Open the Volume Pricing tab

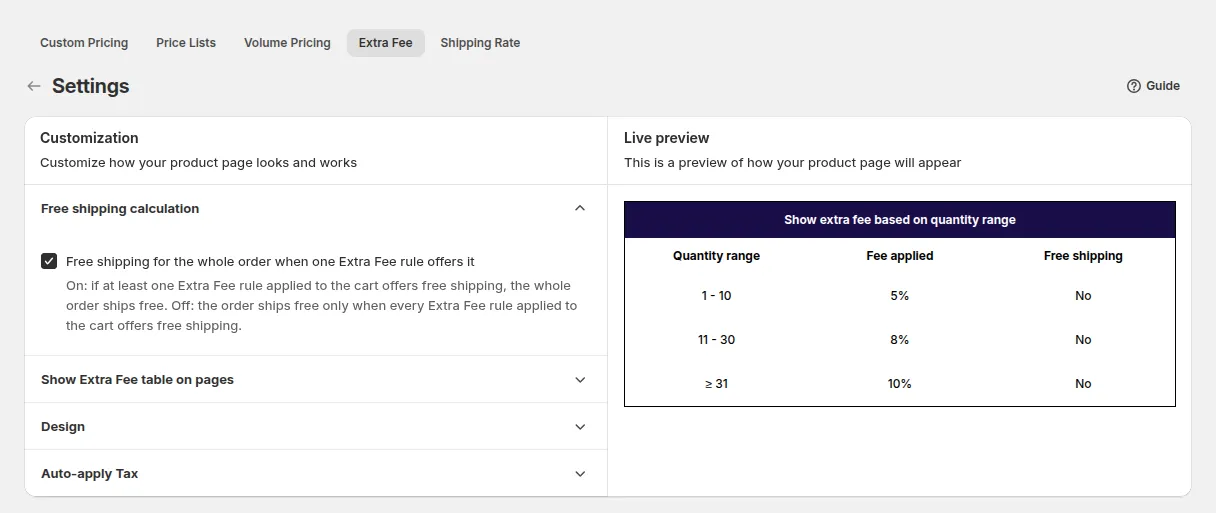[287, 43]
